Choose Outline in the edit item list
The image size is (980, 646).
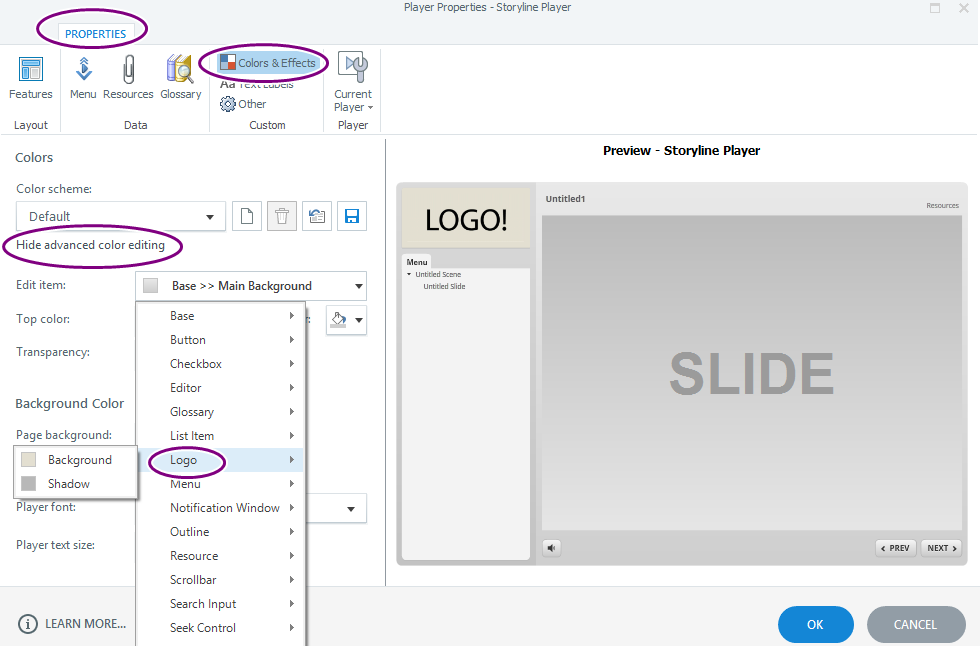[x=221, y=532]
